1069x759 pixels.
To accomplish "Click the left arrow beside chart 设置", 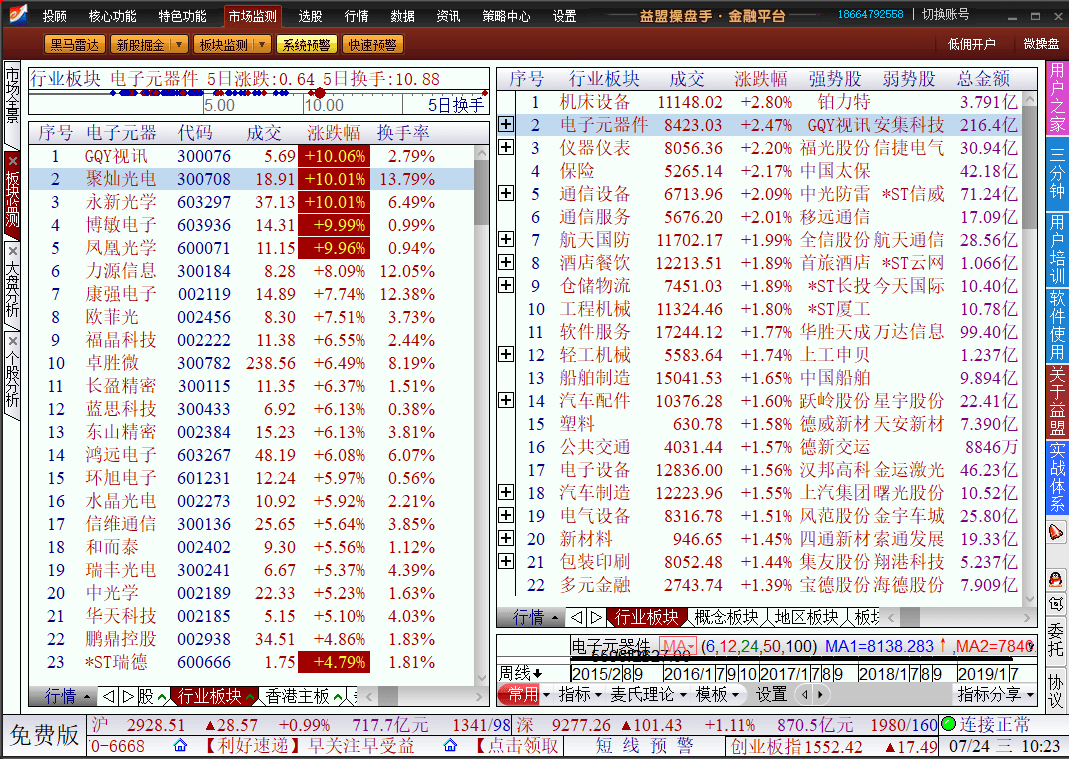I will click(x=804, y=695).
